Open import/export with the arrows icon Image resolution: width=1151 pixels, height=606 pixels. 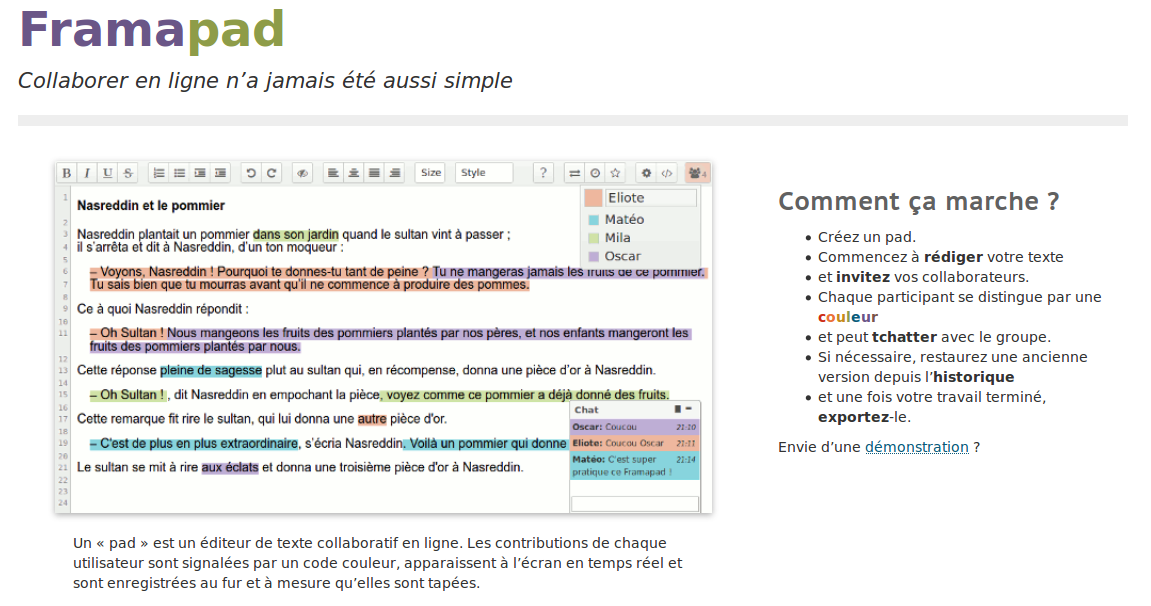pos(575,173)
